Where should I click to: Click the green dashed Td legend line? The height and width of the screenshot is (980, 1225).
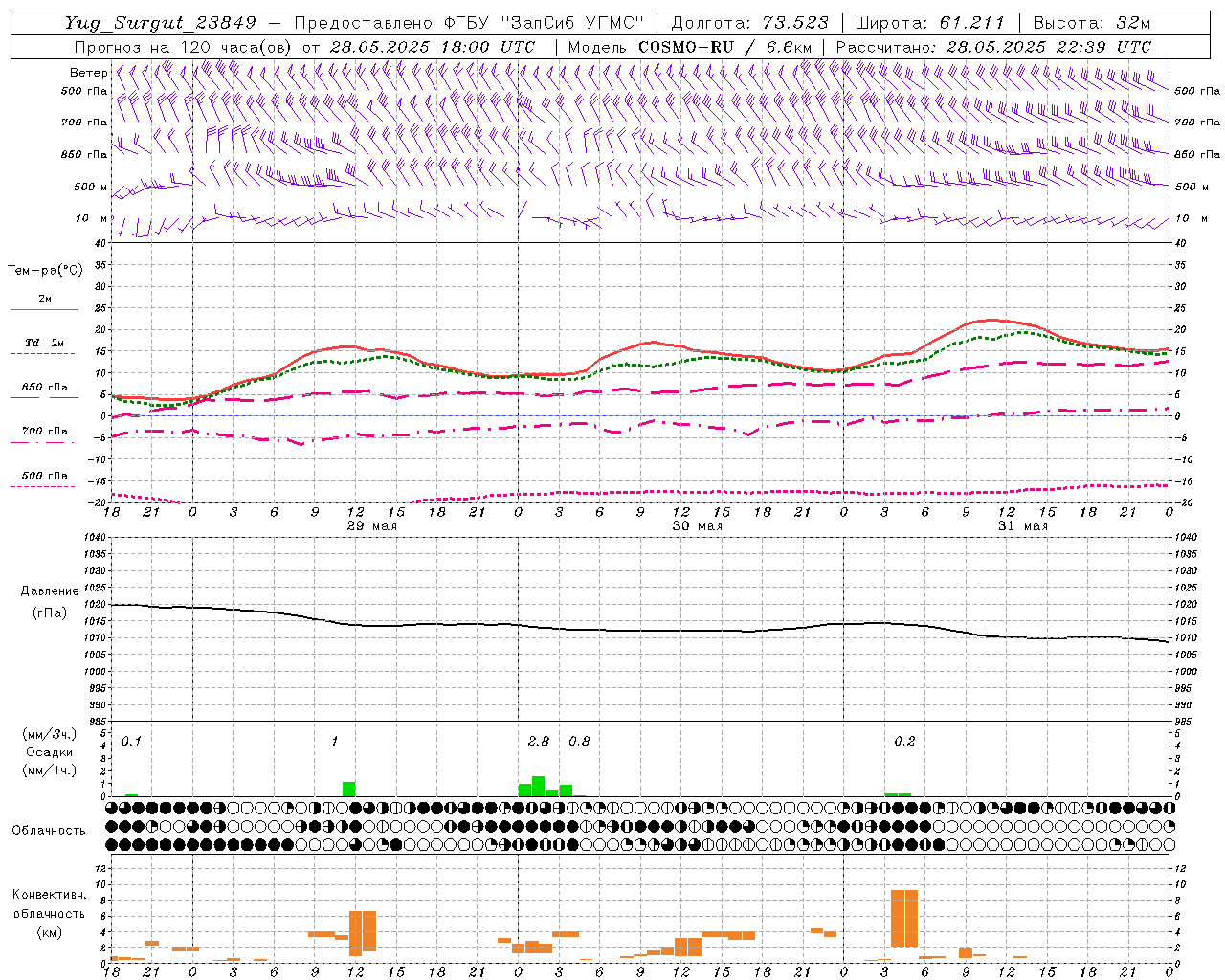(x=44, y=354)
